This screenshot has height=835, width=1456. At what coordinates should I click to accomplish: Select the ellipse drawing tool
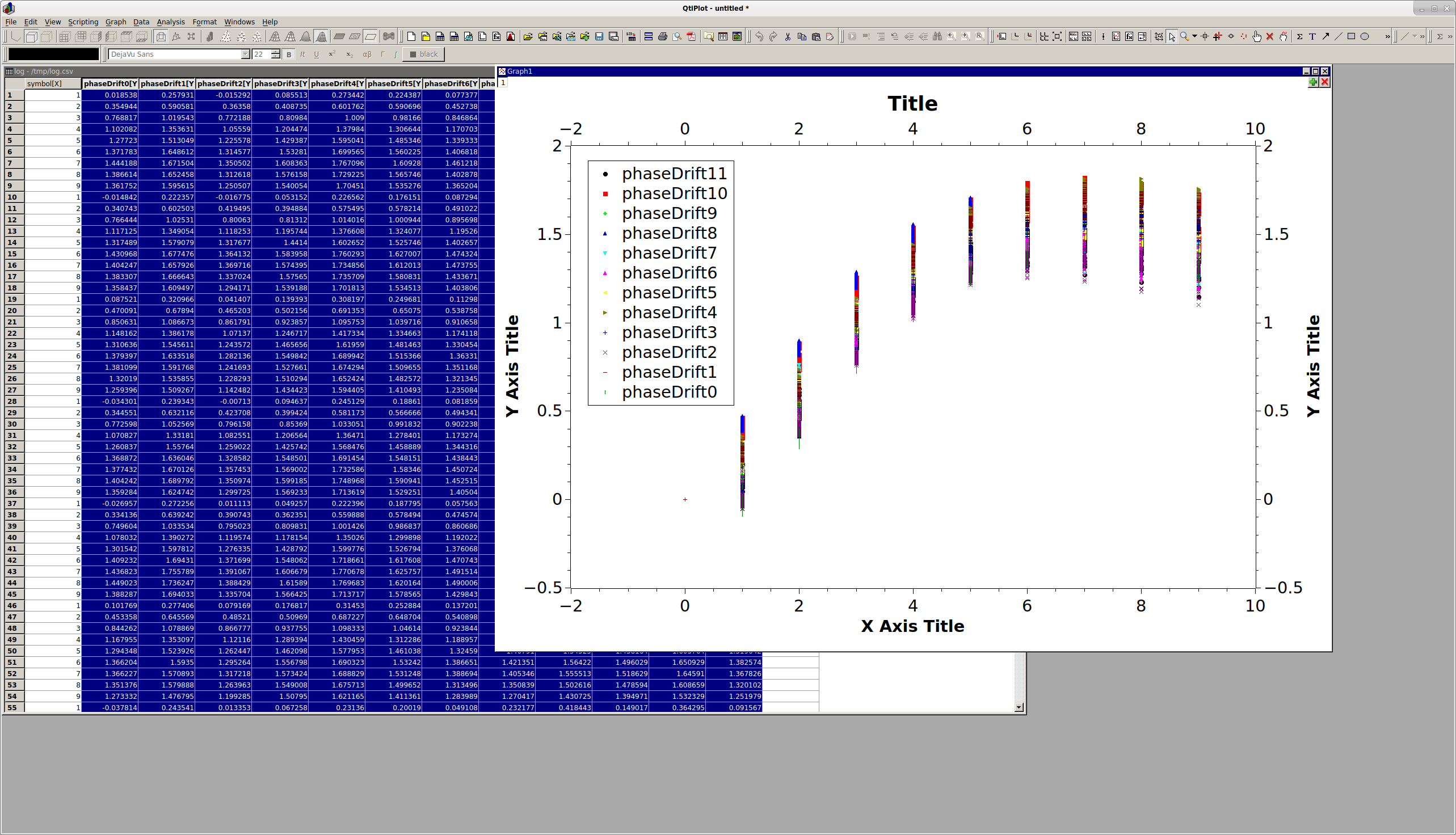(x=1365, y=37)
